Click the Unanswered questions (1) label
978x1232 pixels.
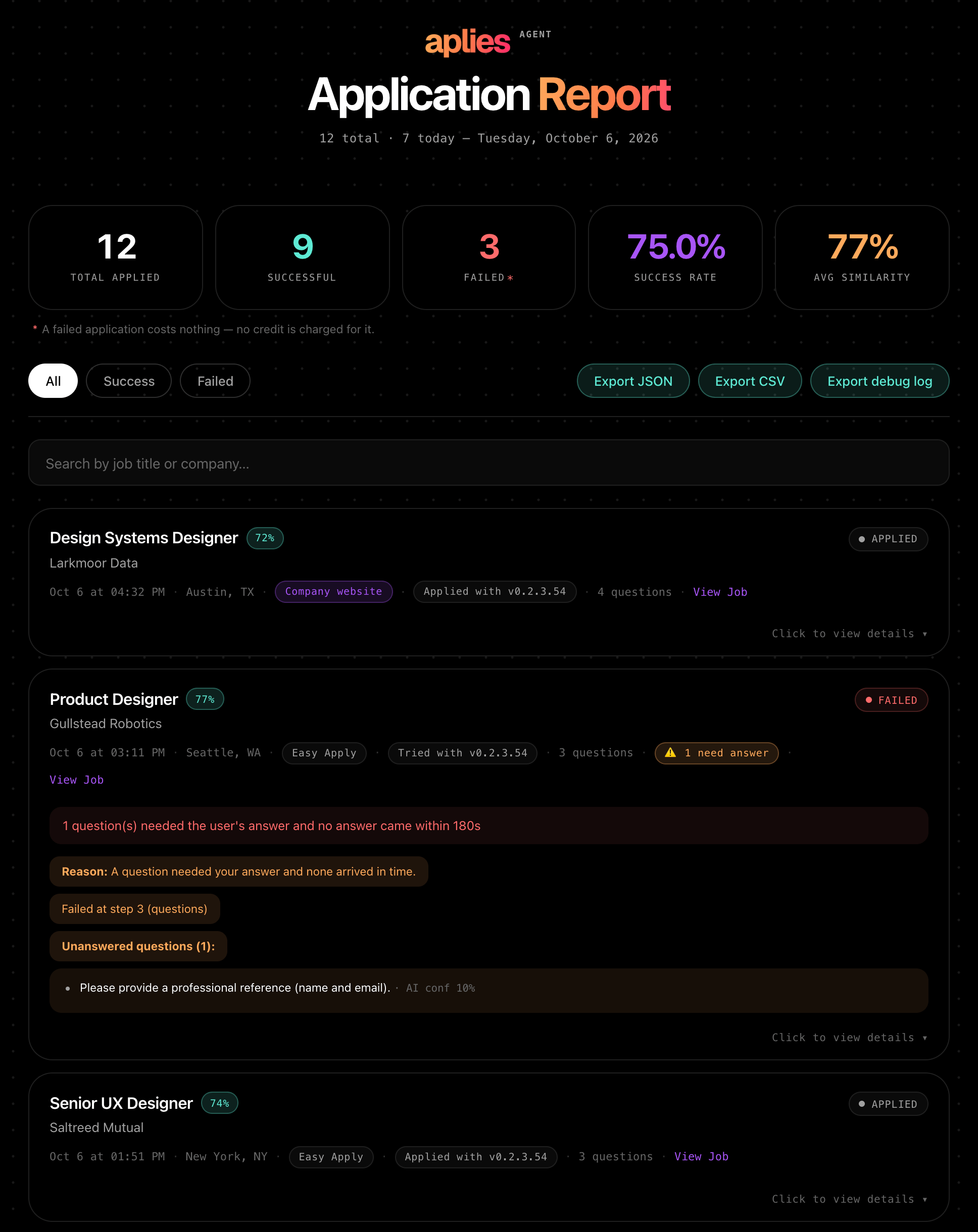tap(138, 946)
